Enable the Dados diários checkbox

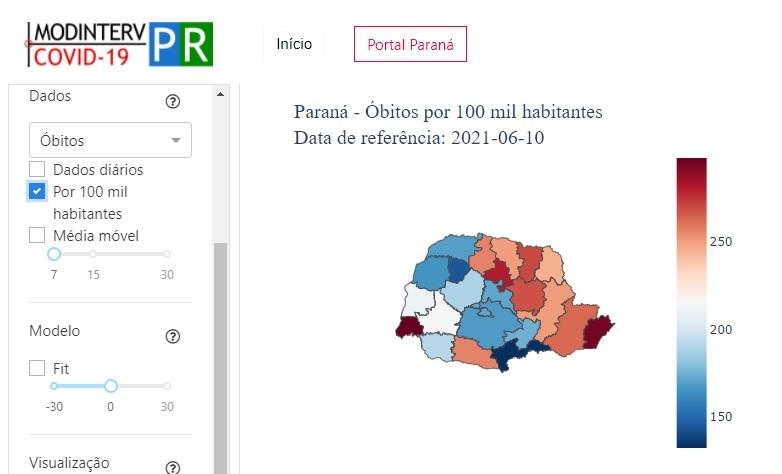pos(37,169)
